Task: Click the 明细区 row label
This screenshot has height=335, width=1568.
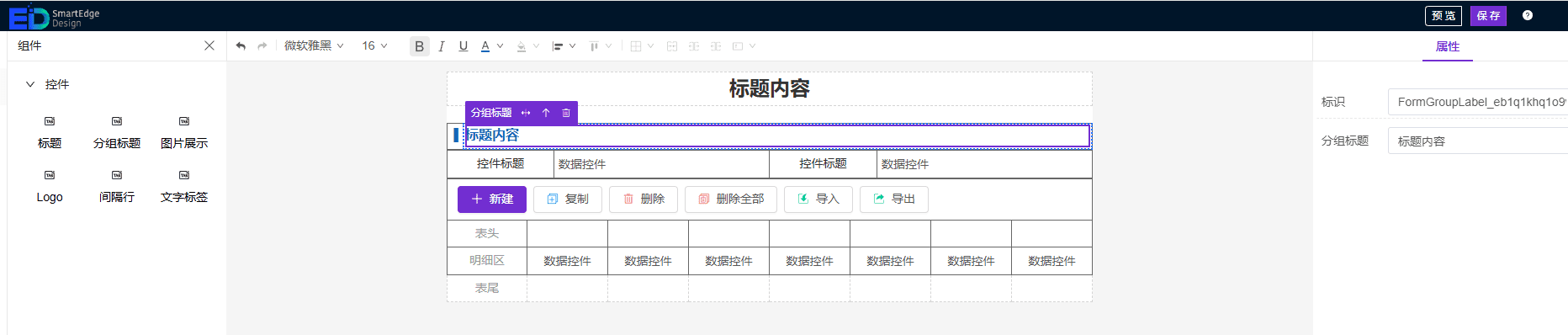Action: pos(487,261)
